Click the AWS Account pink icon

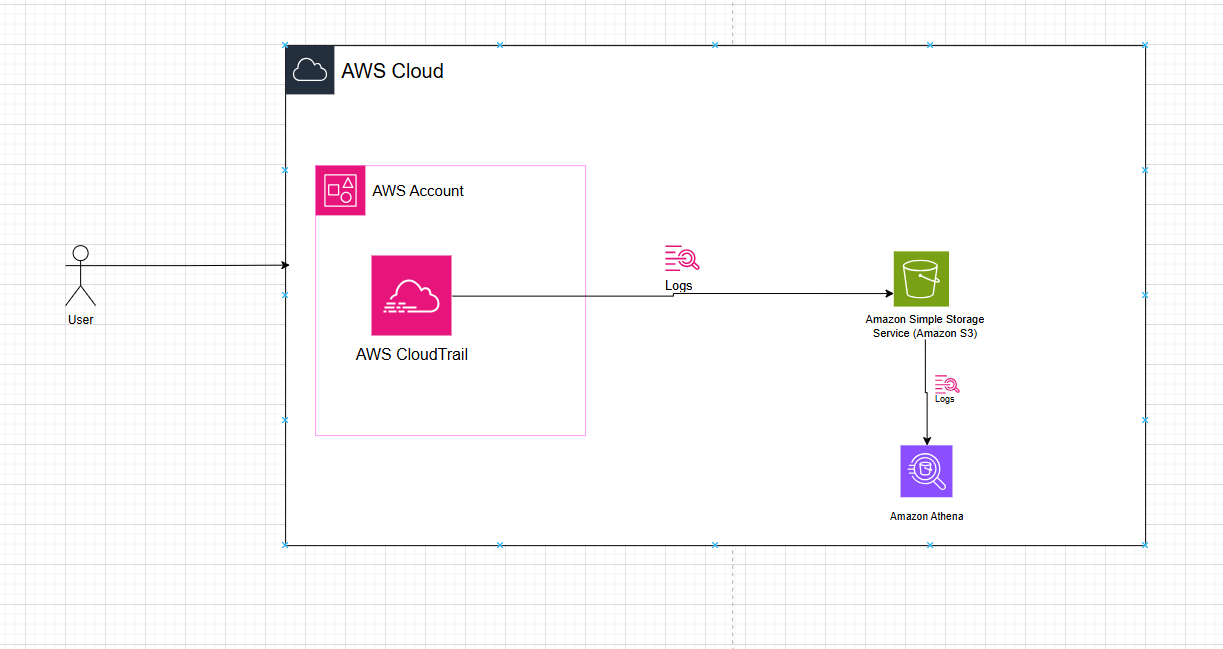tap(340, 190)
